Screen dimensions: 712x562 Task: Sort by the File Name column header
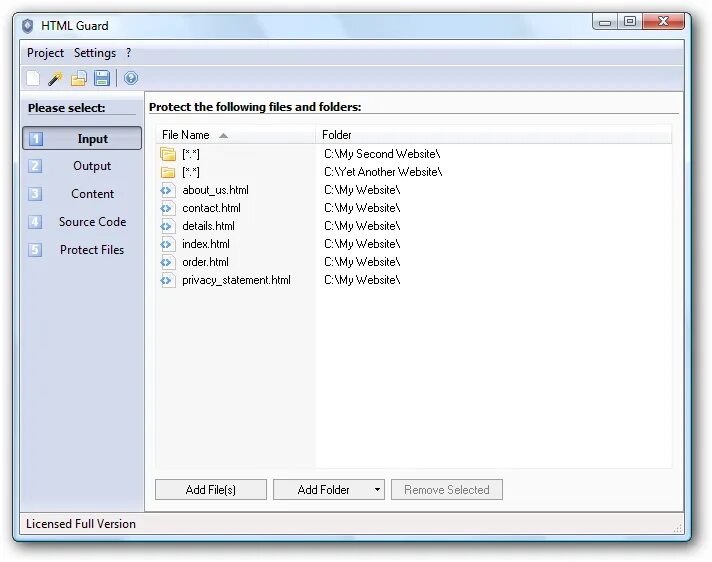236,135
